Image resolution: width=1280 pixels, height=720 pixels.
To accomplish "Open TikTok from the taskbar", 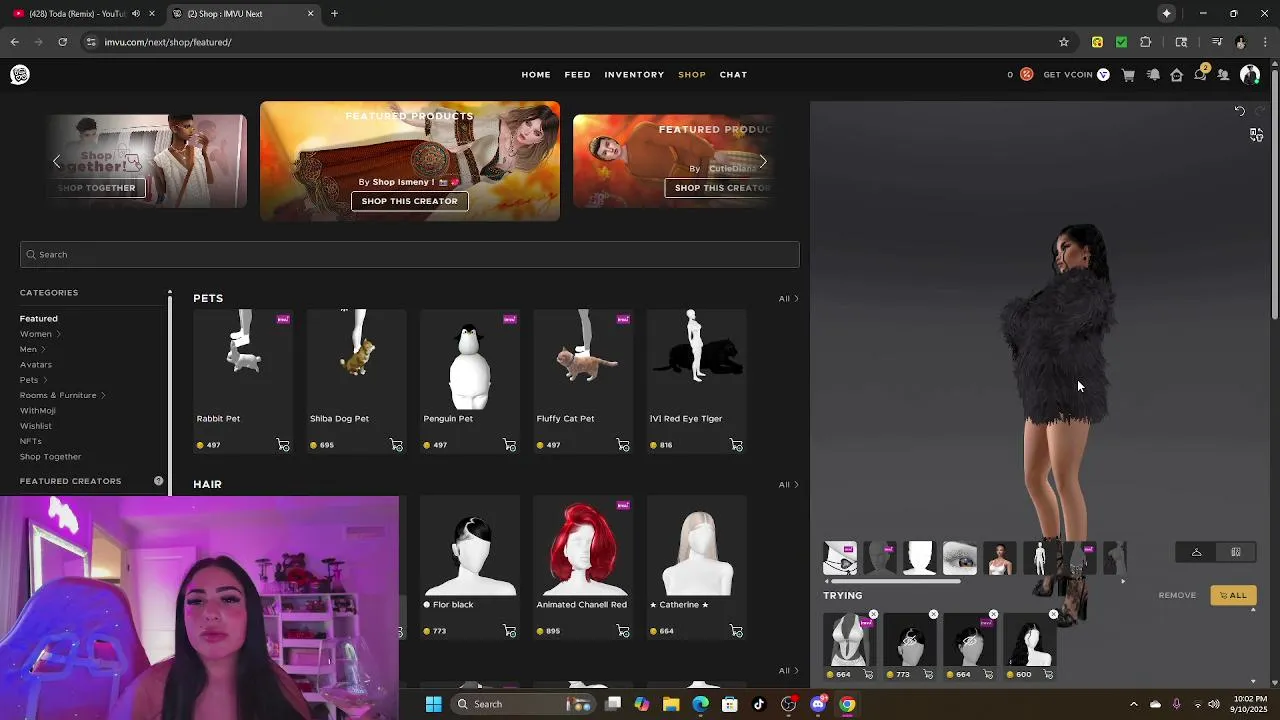I will pyautogui.click(x=759, y=704).
